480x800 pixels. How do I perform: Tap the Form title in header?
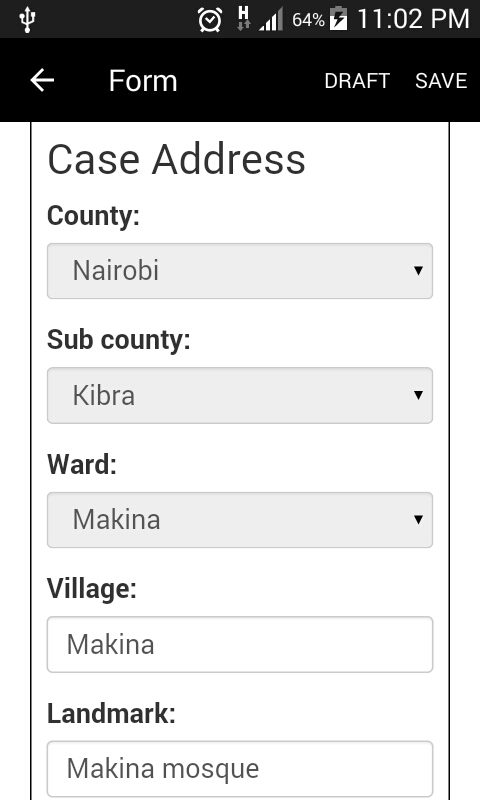[x=143, y=81]
